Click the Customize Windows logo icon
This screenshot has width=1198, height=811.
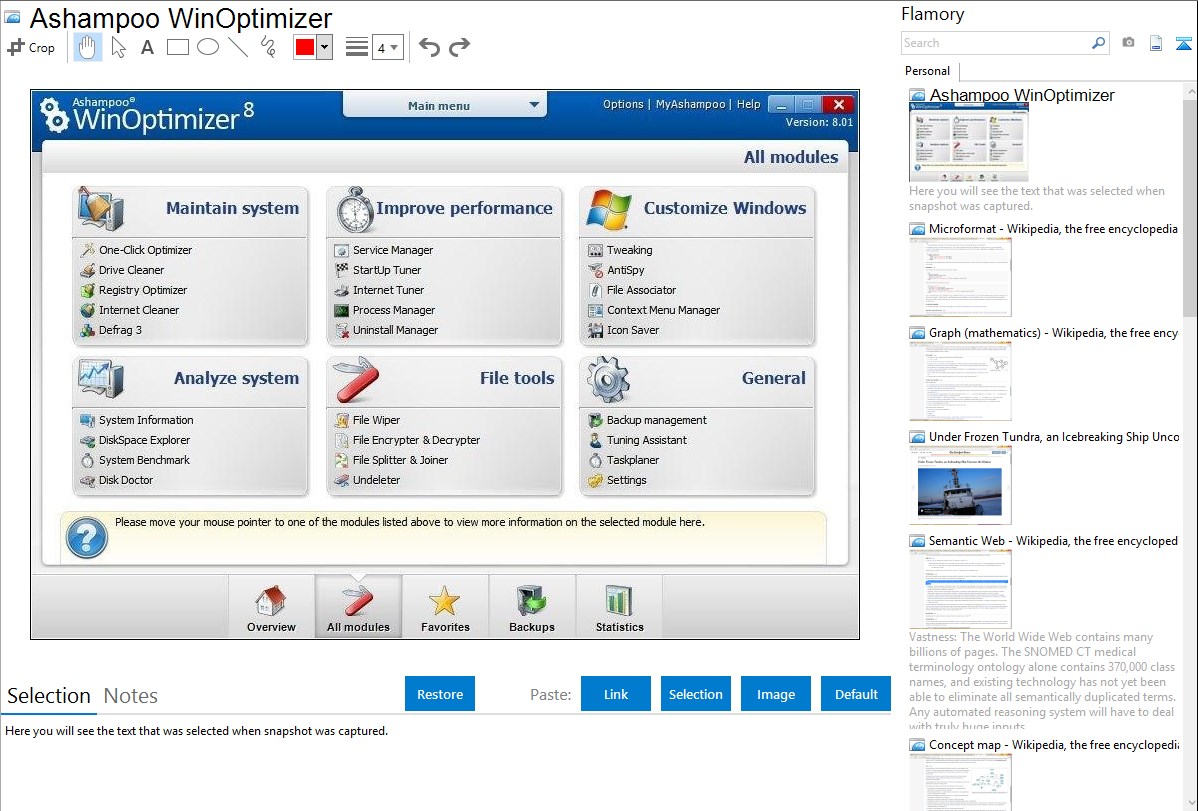609,210
